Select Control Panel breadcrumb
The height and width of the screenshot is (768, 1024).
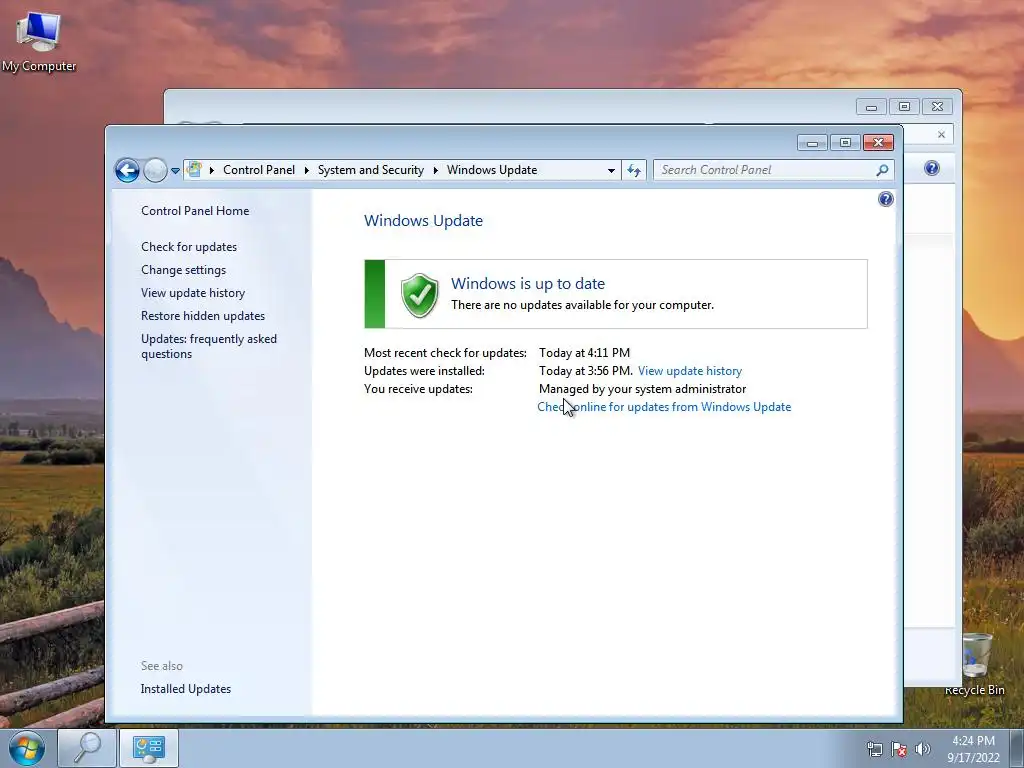pos(259,170)
